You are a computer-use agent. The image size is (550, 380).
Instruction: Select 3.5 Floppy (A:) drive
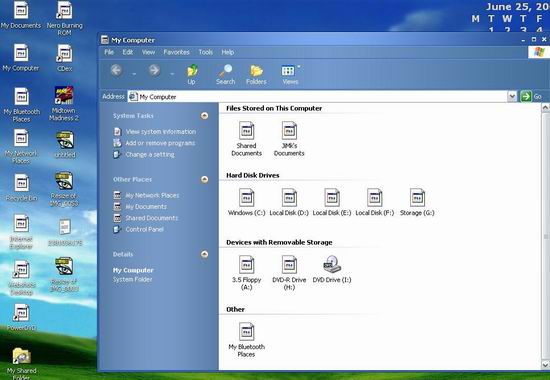pos(246,273)
